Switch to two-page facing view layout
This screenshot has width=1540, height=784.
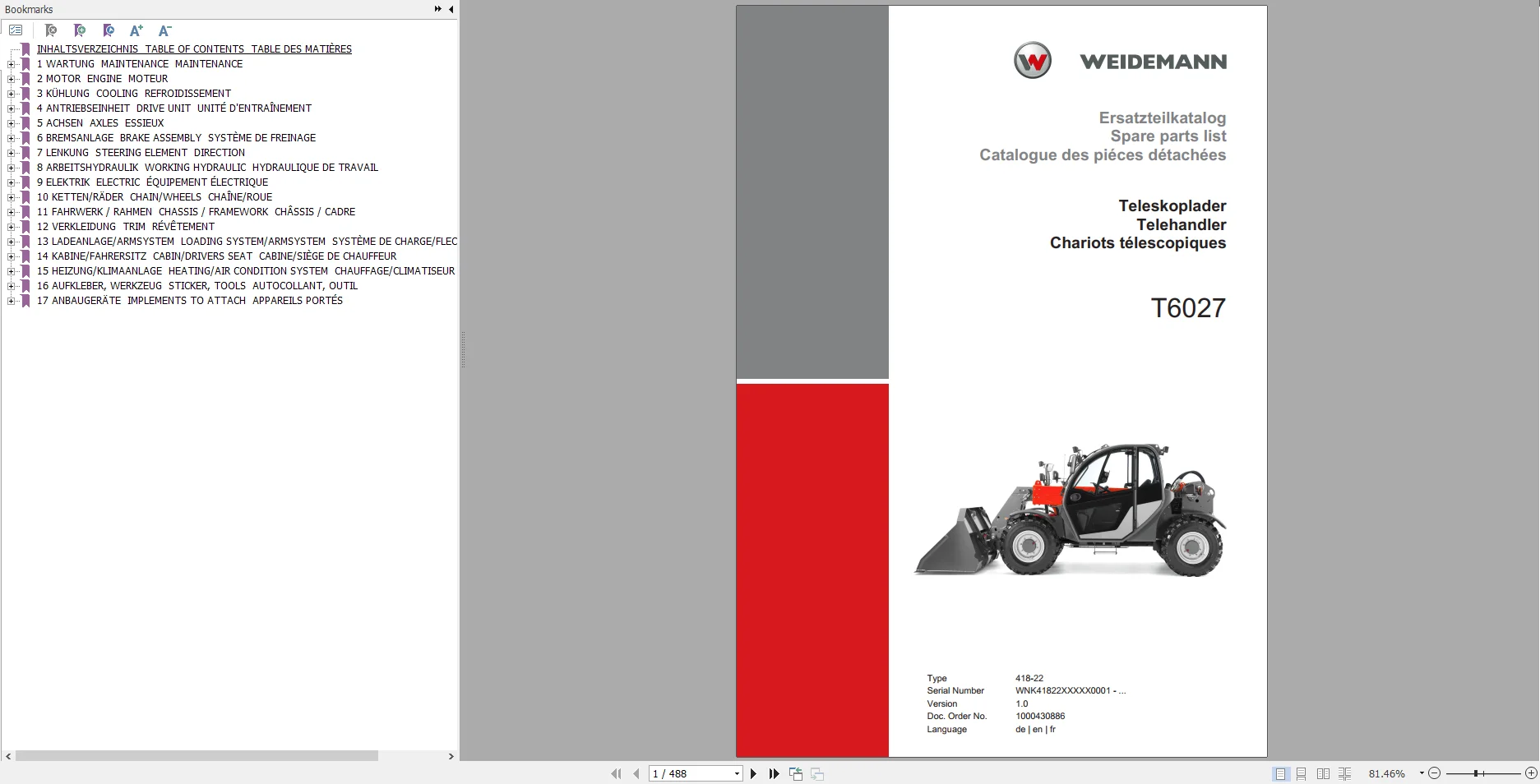click(x=1323, y=773)
